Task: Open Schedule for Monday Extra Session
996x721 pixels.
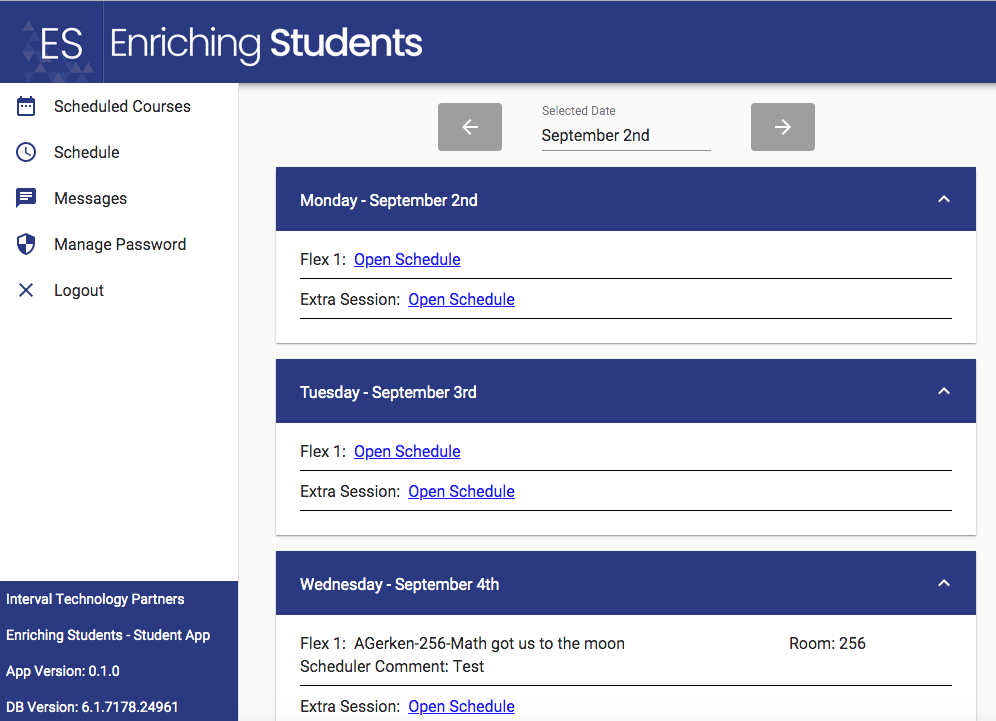Action: click(460, 299)
